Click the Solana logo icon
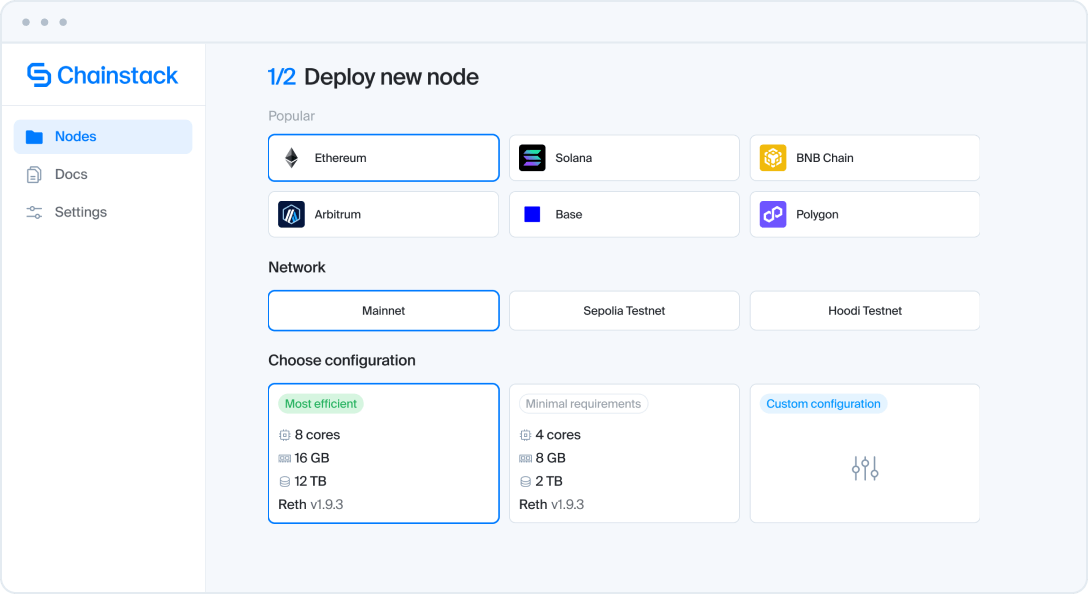This screenshot has height=594, width=1088. [x=532, y=158]
